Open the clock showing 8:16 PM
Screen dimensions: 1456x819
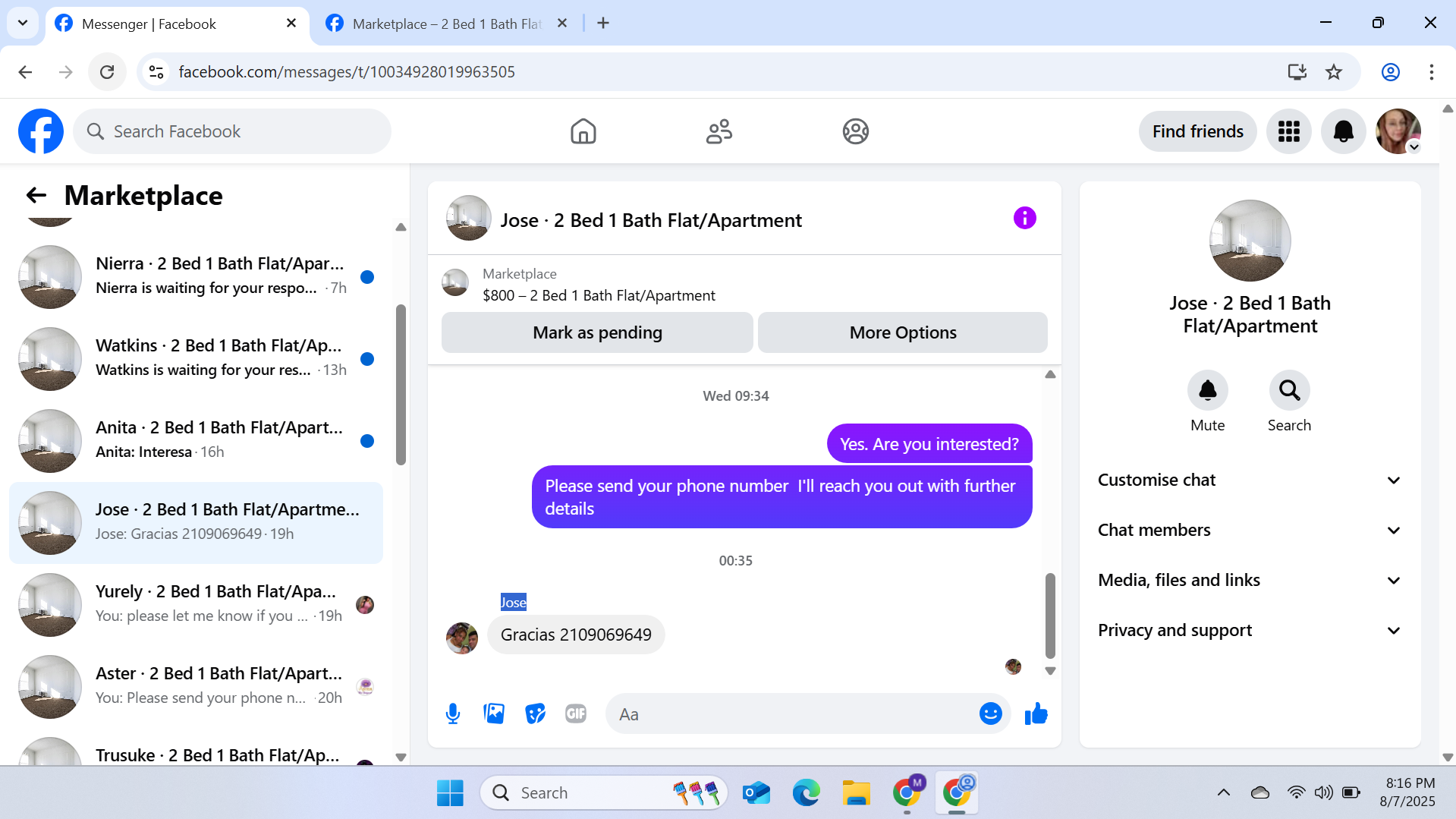tap(1407, 792)
